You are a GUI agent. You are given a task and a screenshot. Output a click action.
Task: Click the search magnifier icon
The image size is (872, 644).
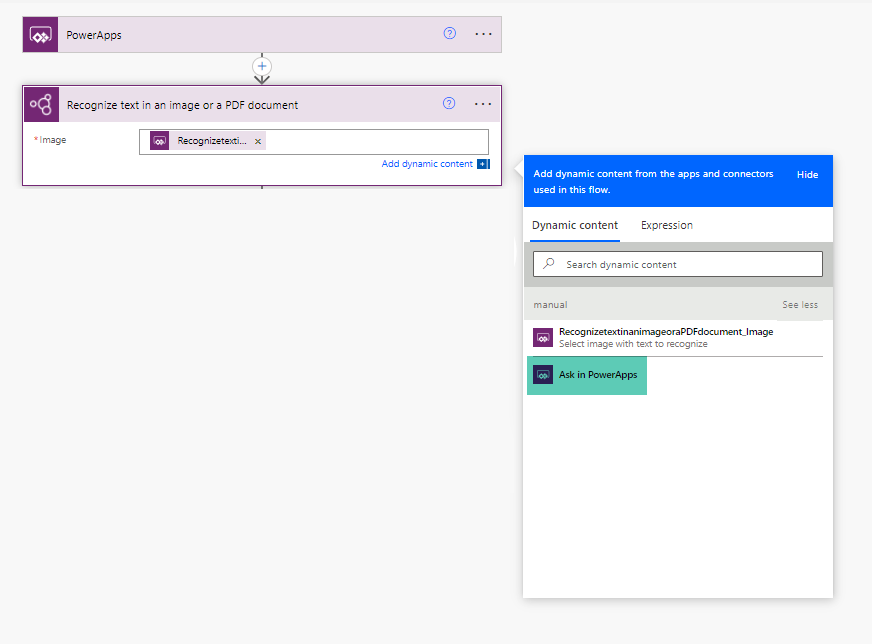click(549, 264)
